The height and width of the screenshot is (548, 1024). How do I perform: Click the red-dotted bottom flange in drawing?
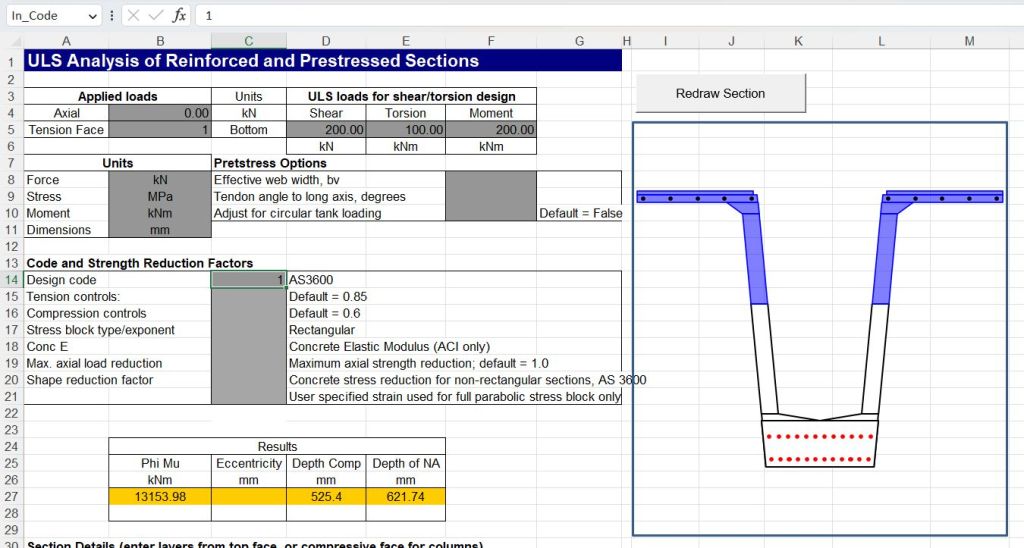[x=820, y=447]
